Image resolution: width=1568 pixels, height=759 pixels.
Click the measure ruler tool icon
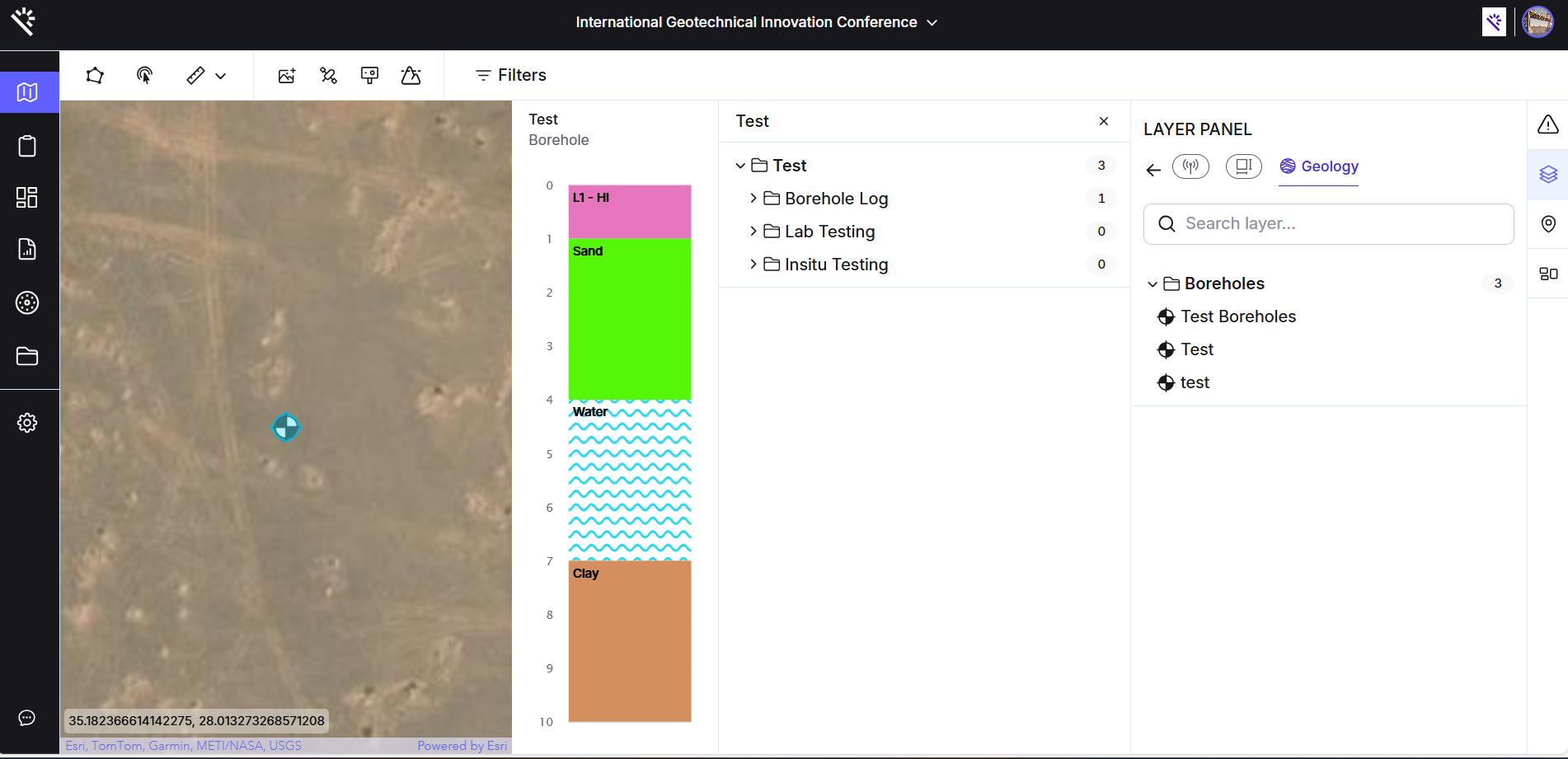(x=195, y=76)
